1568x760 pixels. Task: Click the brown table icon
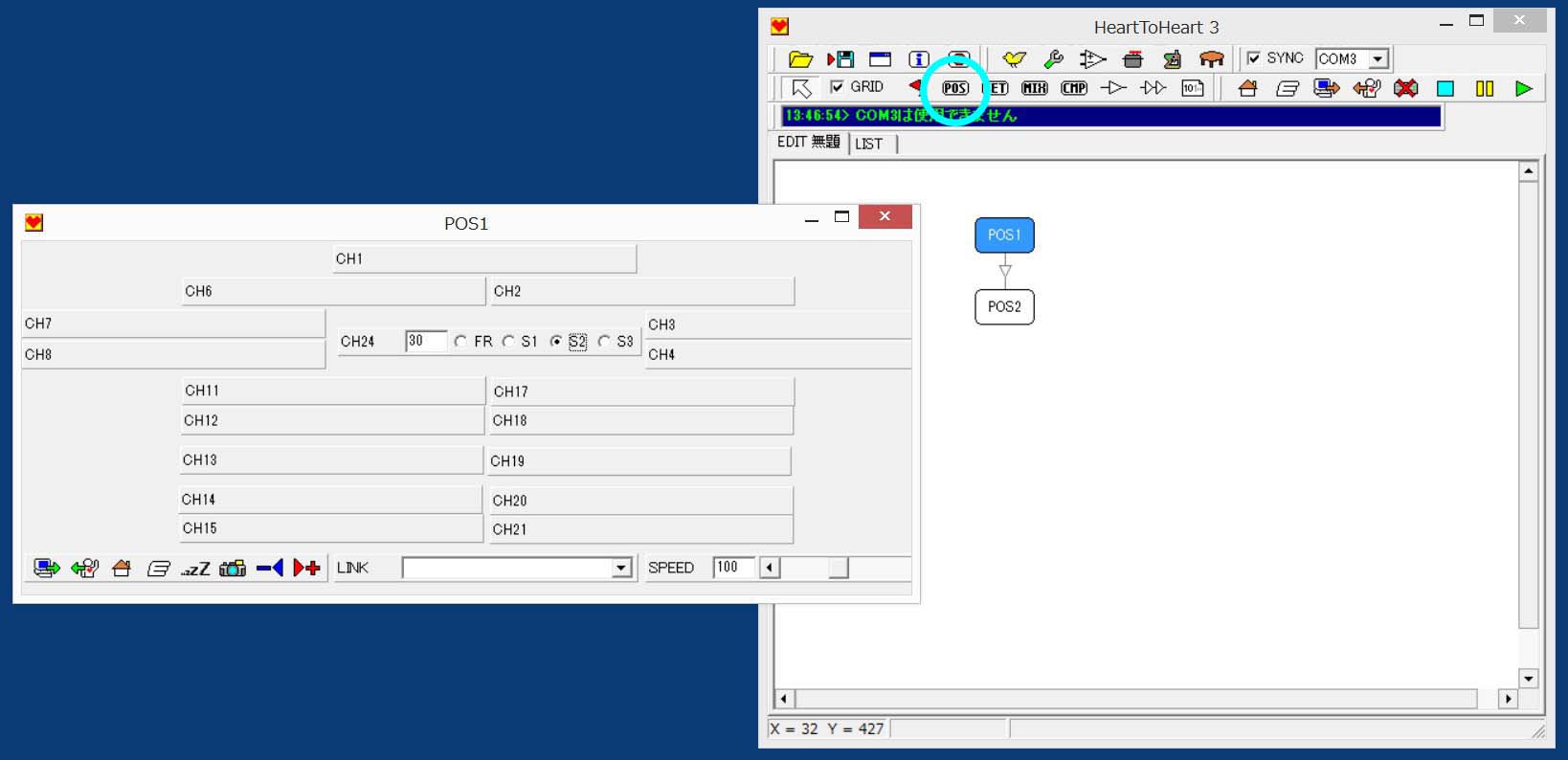(1211, 59)
